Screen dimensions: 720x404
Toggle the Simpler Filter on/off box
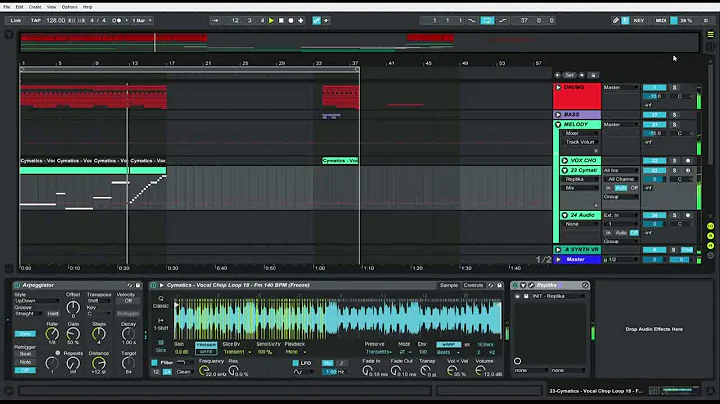[155, 363]
